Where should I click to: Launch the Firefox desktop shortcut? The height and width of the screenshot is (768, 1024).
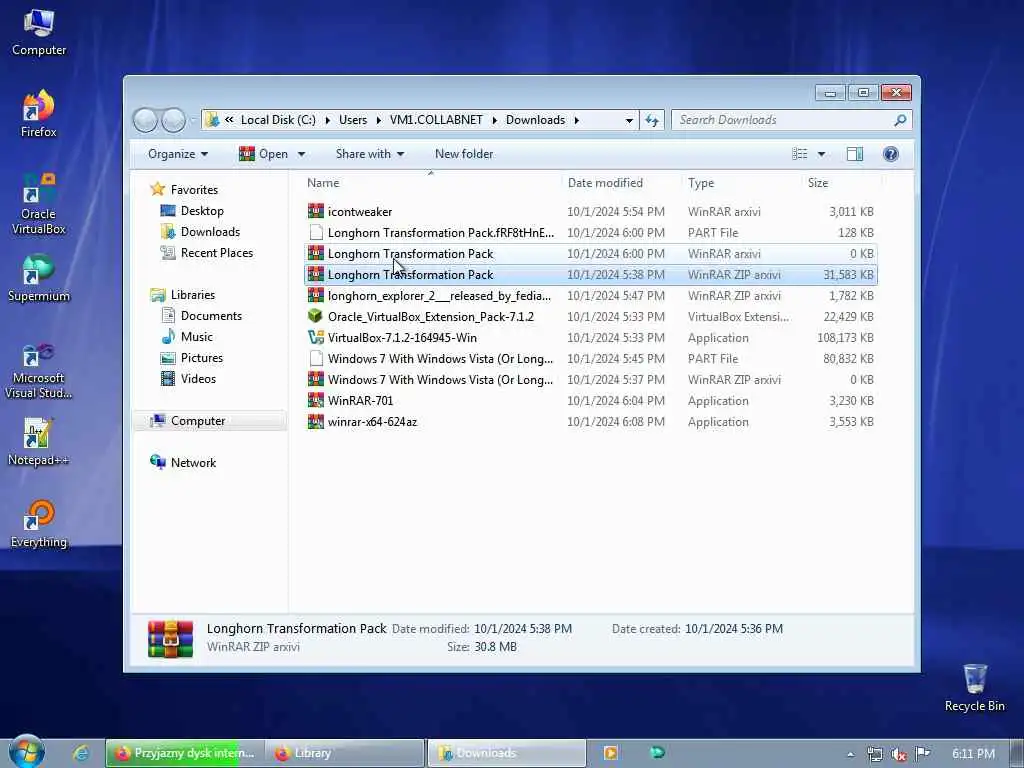coord(39,114)
